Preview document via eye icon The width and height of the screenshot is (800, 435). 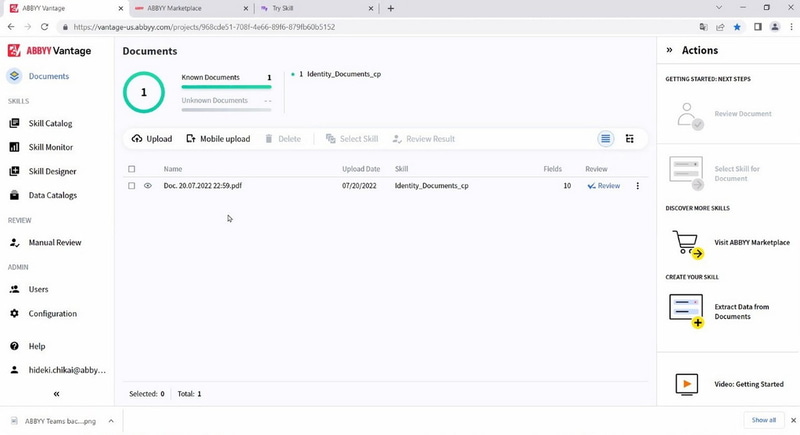pos(148,186)
